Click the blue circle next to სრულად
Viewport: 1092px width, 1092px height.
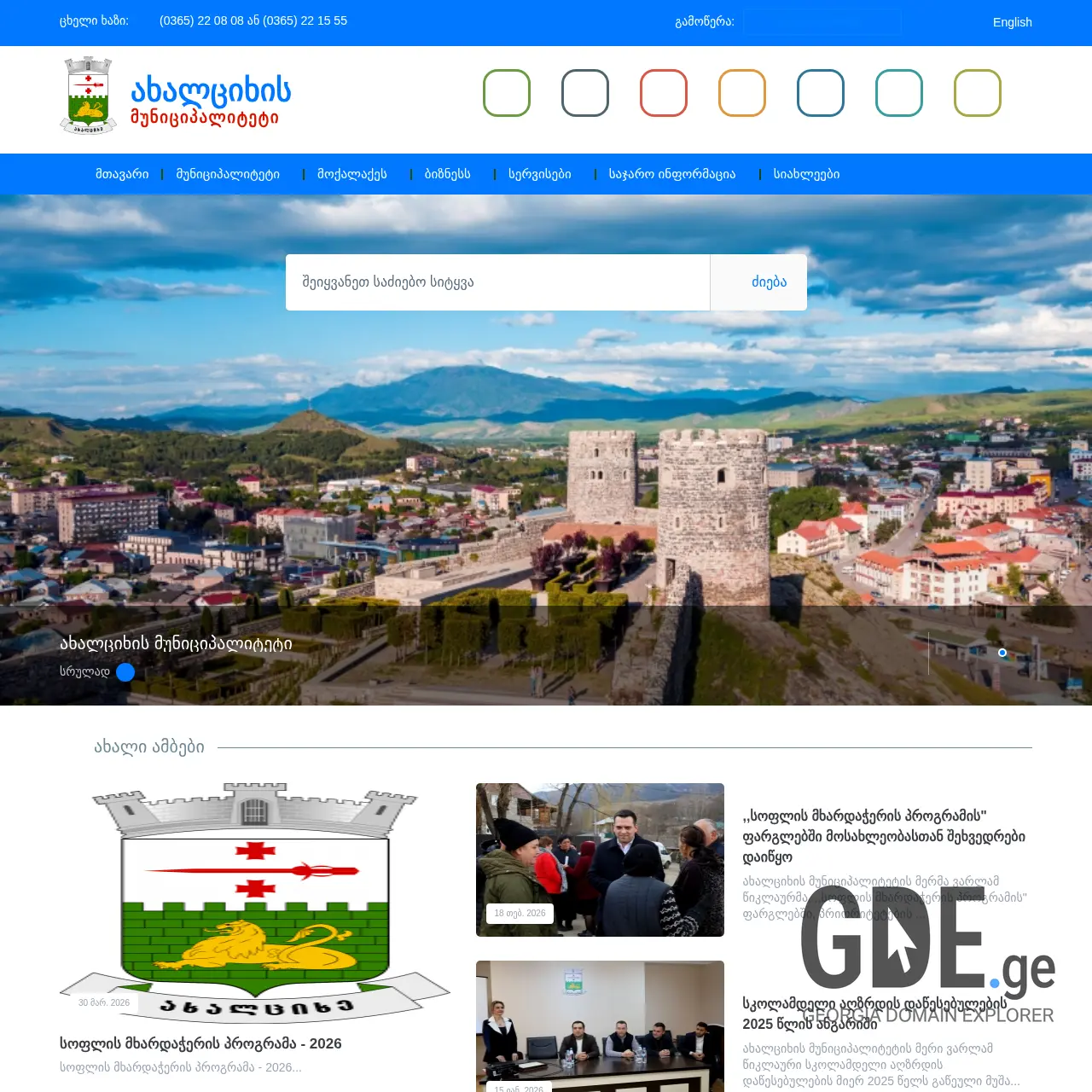coord(125,672)
